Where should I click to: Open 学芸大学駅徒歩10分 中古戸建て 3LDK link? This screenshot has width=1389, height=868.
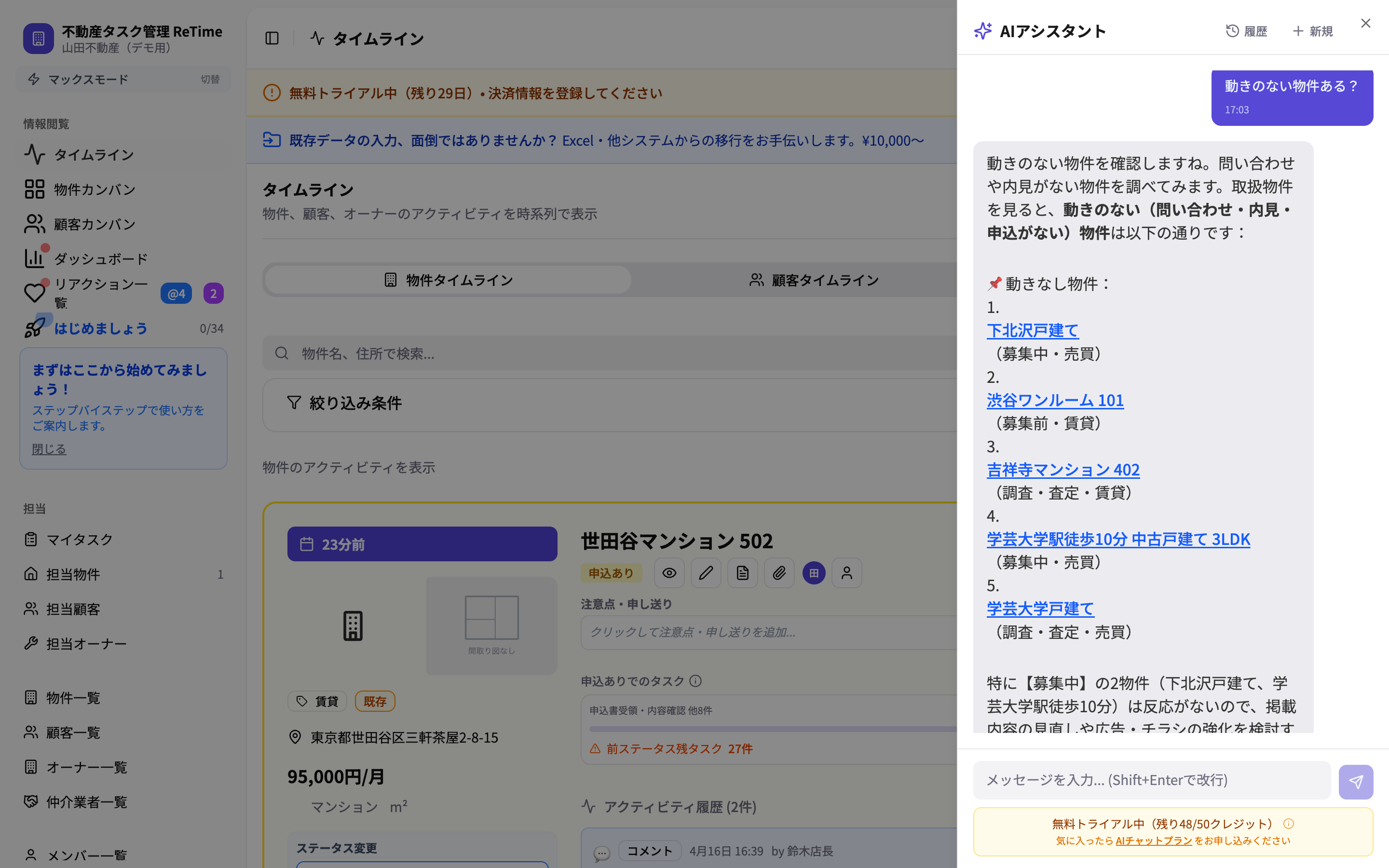point(1118,539)
